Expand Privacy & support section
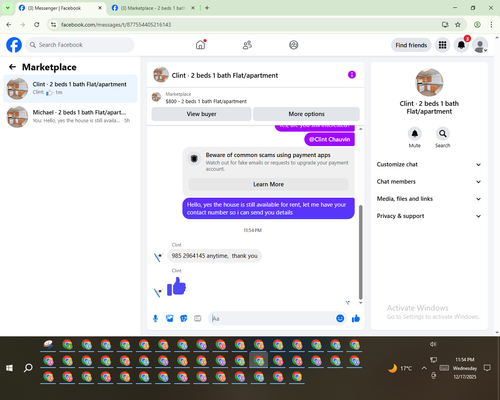The height and width of the screenshot is (400, 500). 429,216
